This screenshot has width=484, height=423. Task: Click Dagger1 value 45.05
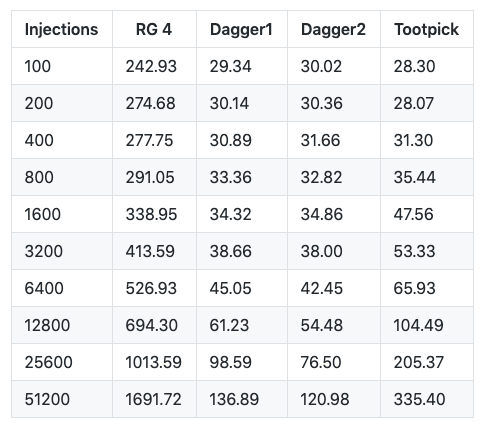coord(230,288)
